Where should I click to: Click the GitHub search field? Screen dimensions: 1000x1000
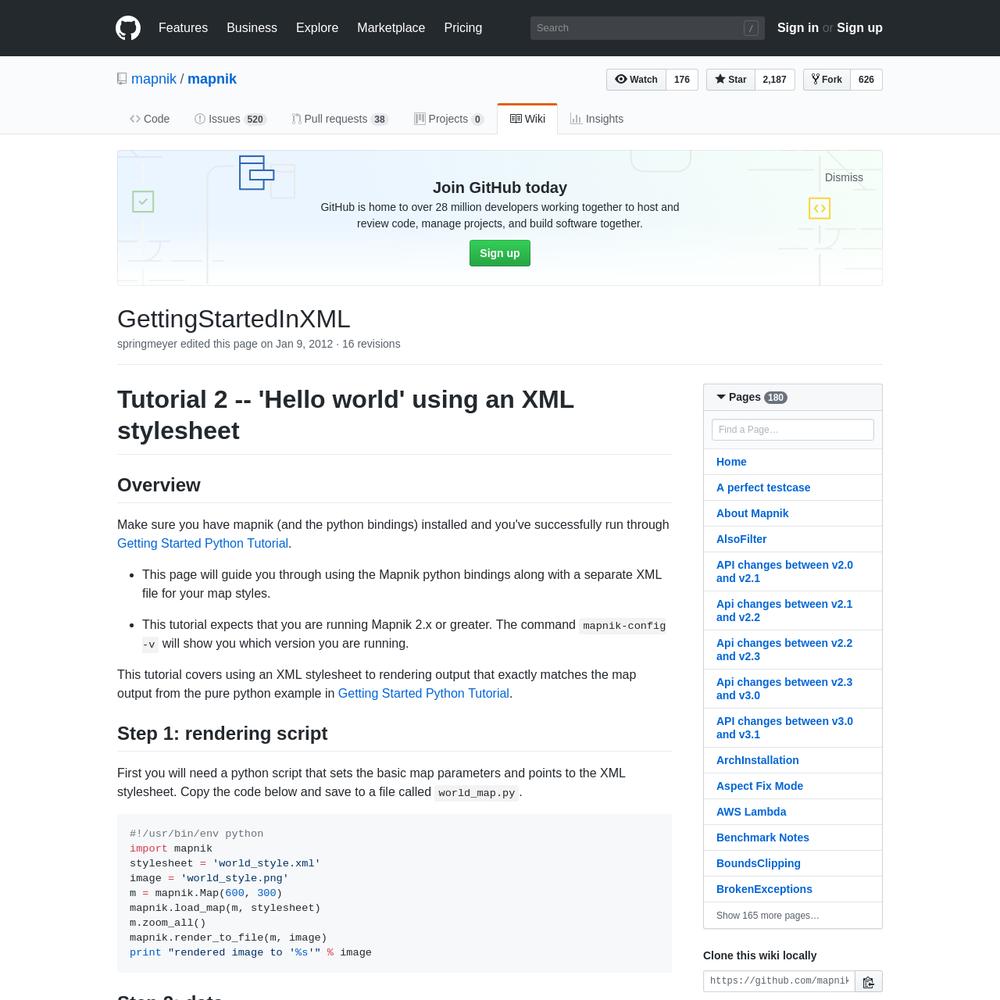(x=647, y=28)
